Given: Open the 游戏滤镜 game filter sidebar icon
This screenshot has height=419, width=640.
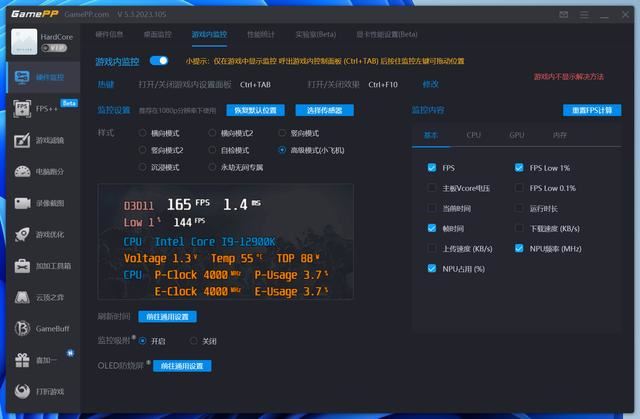Looking at the screenshot, I should (40, 139).
